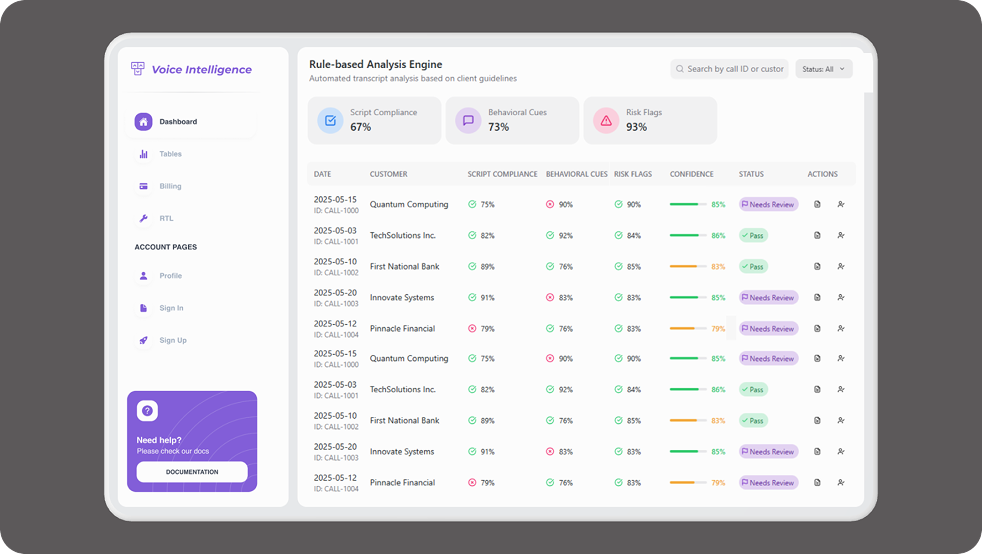The height and width of the screenshot is (554, 982).
Task: Open the Profile person icon
Action: (x=143, y=276)
